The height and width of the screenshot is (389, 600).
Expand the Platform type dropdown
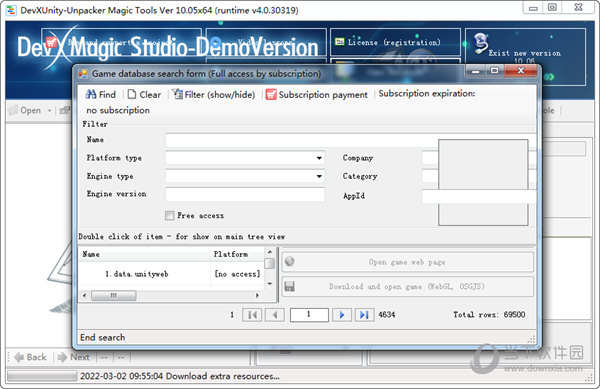(x=319, y=158)
